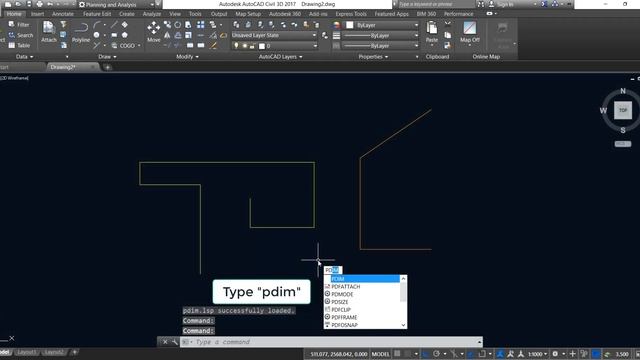The image size is (640, 360).
Task: Expand the Properties panel
Action: click(373, 57)
